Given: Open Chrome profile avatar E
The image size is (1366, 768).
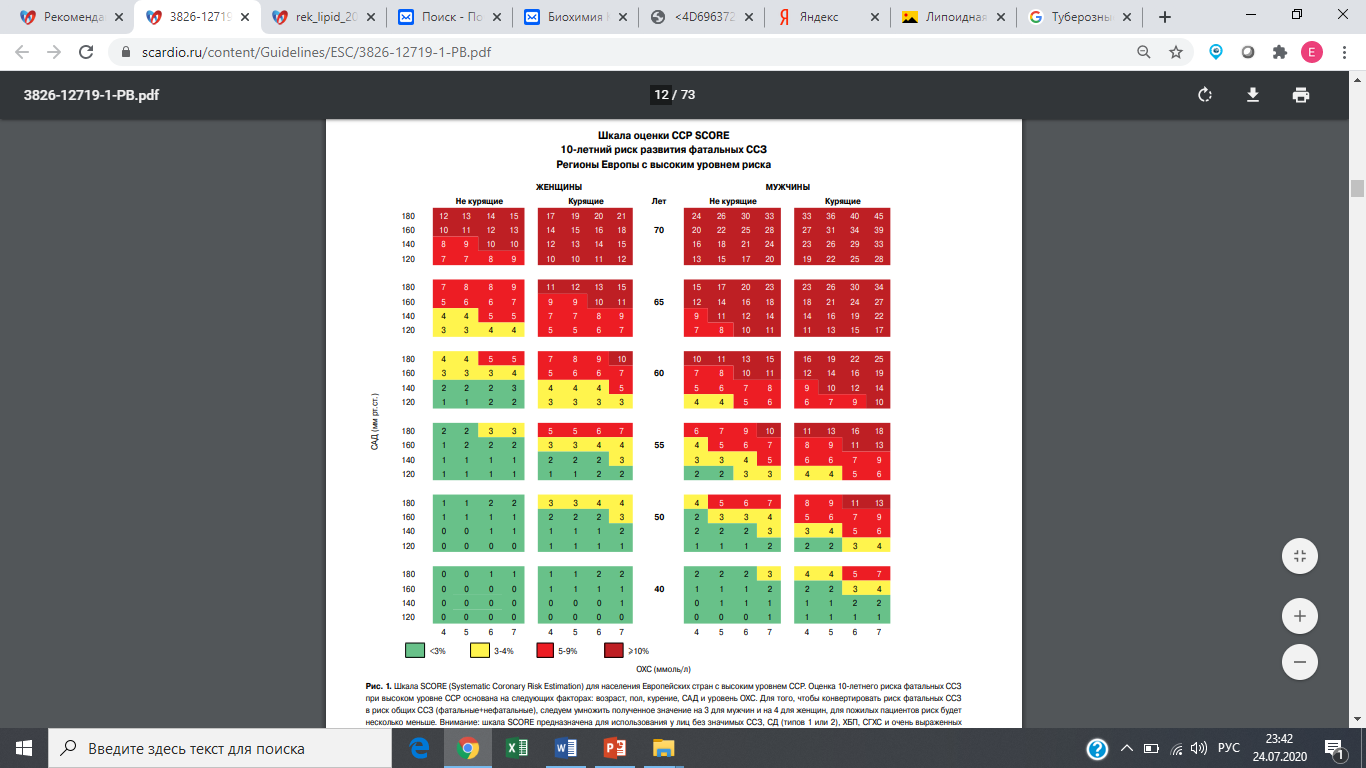Looking at the screenshot, I should [x=1311, y=52].
